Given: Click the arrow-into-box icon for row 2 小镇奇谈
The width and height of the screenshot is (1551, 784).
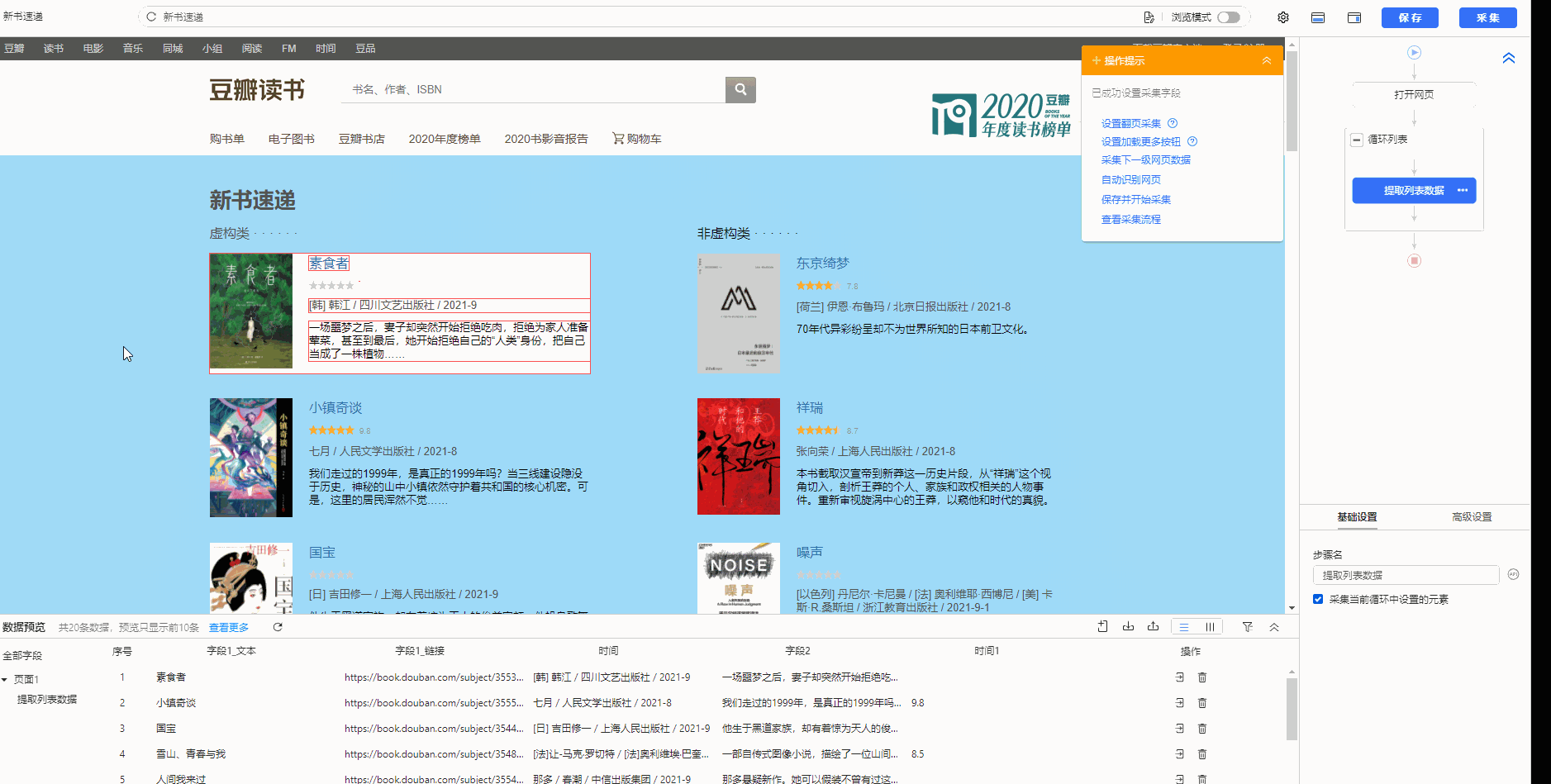Looking at the screenshot, I should pyautogui.click(x=1179, y=702).
